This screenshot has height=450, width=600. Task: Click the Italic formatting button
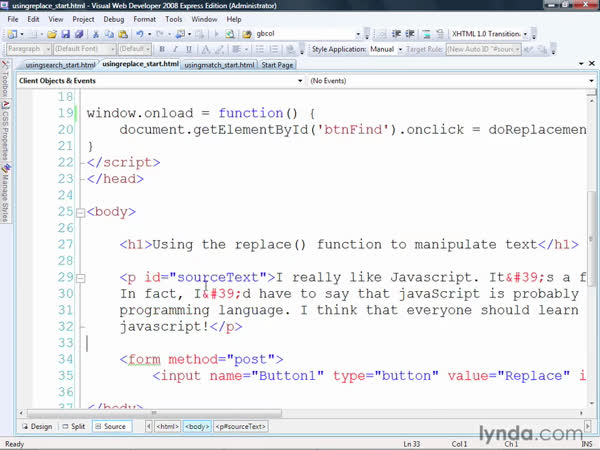coord(175,48)
